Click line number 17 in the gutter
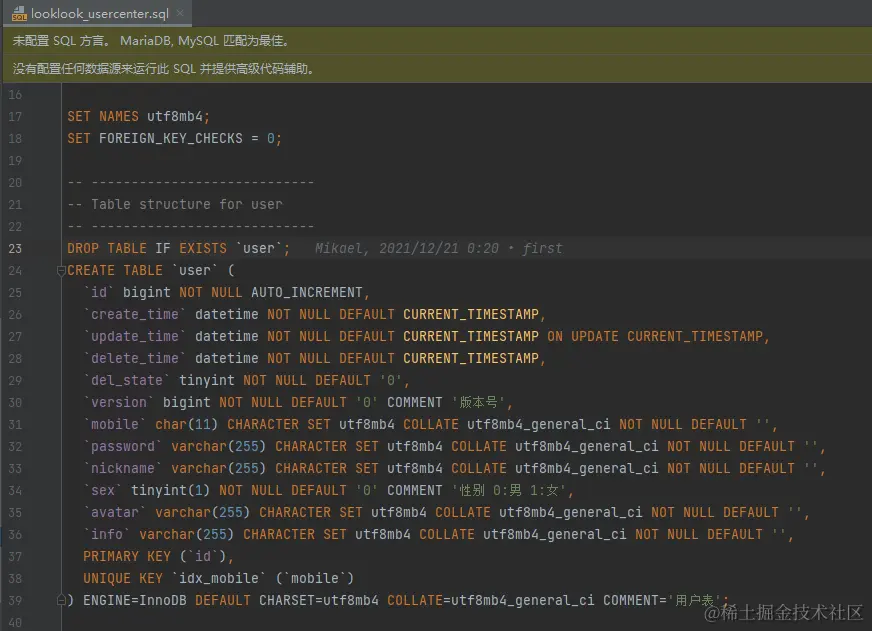 coord(15,117)
